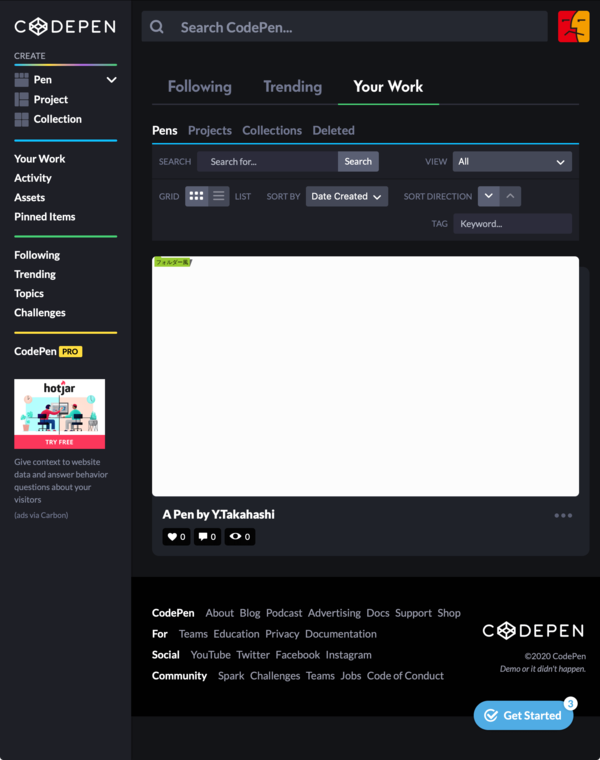Switch to the Collections sub-tab
Screen dimensions: 600x760
click(272, 130)
